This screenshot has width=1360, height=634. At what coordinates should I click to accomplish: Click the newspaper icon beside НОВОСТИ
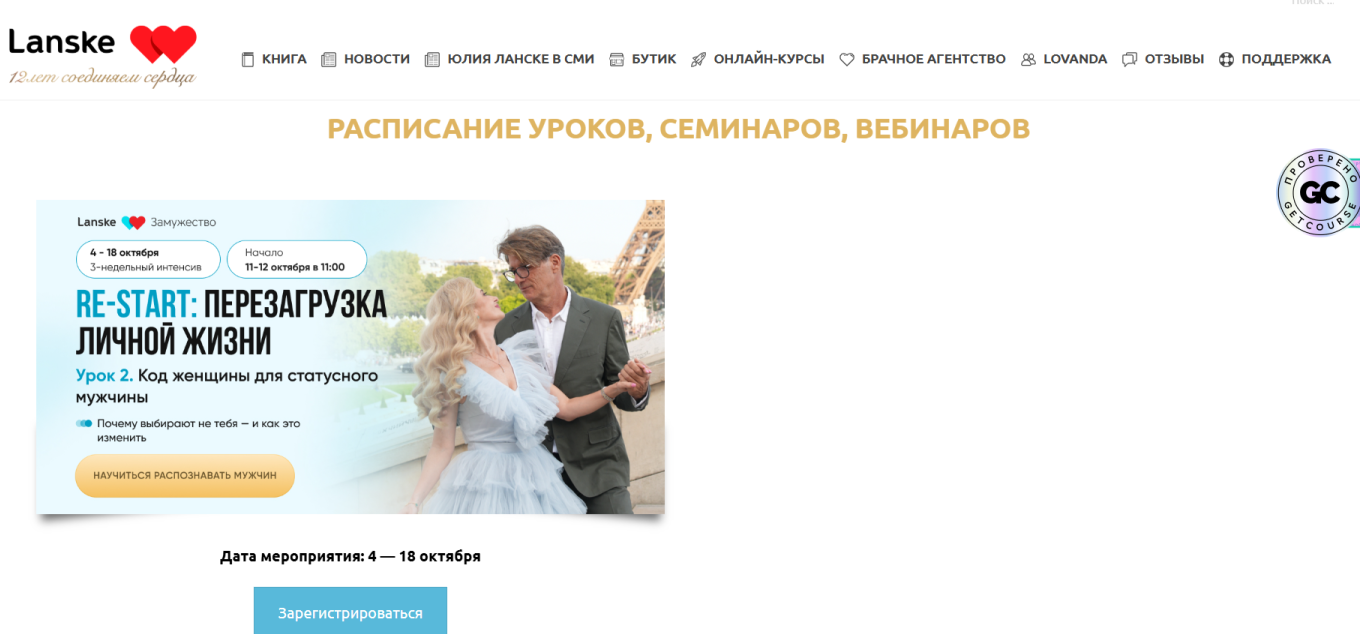[x=328, y=59]
